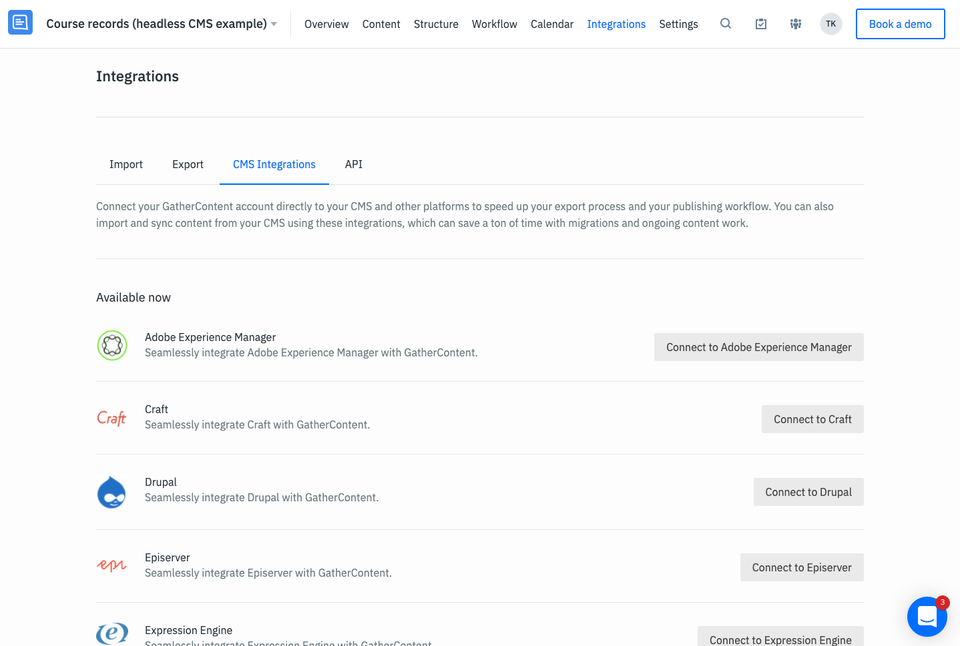Viewport: 960px width, 646px height.
Task: Click the Course records project title
Action: 157,24
